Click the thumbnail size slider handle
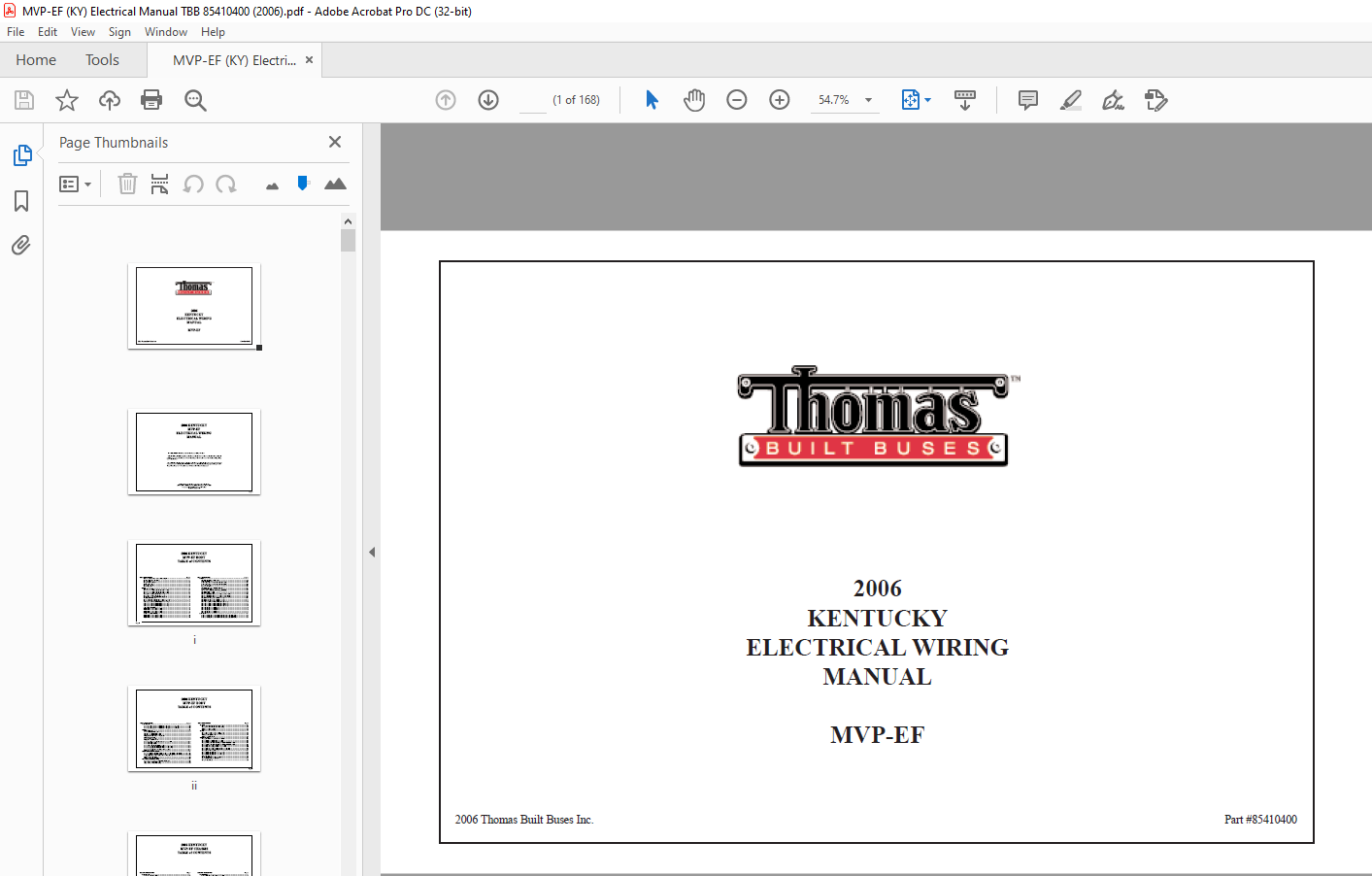This screenshot has height=876, width=1372. (x=303, y=183)
